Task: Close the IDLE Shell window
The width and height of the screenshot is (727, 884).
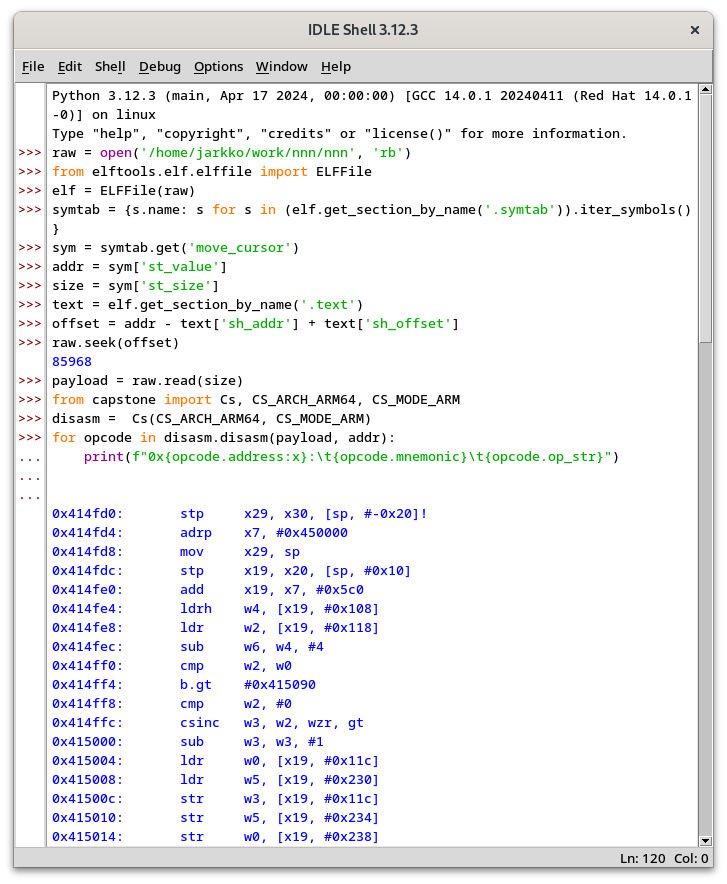Action: (695, 30)
